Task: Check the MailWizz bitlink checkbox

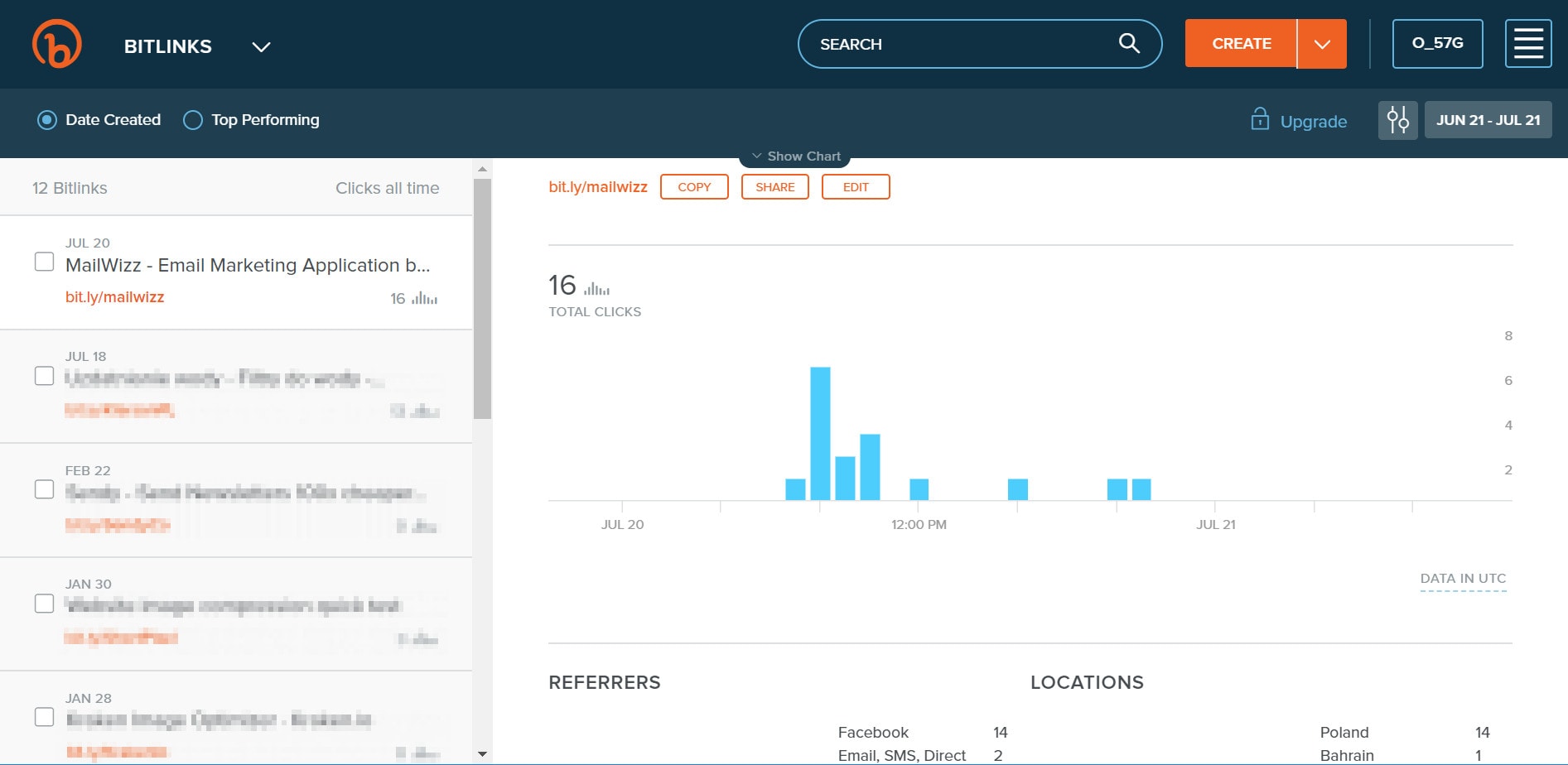Action: pos(45,262)
